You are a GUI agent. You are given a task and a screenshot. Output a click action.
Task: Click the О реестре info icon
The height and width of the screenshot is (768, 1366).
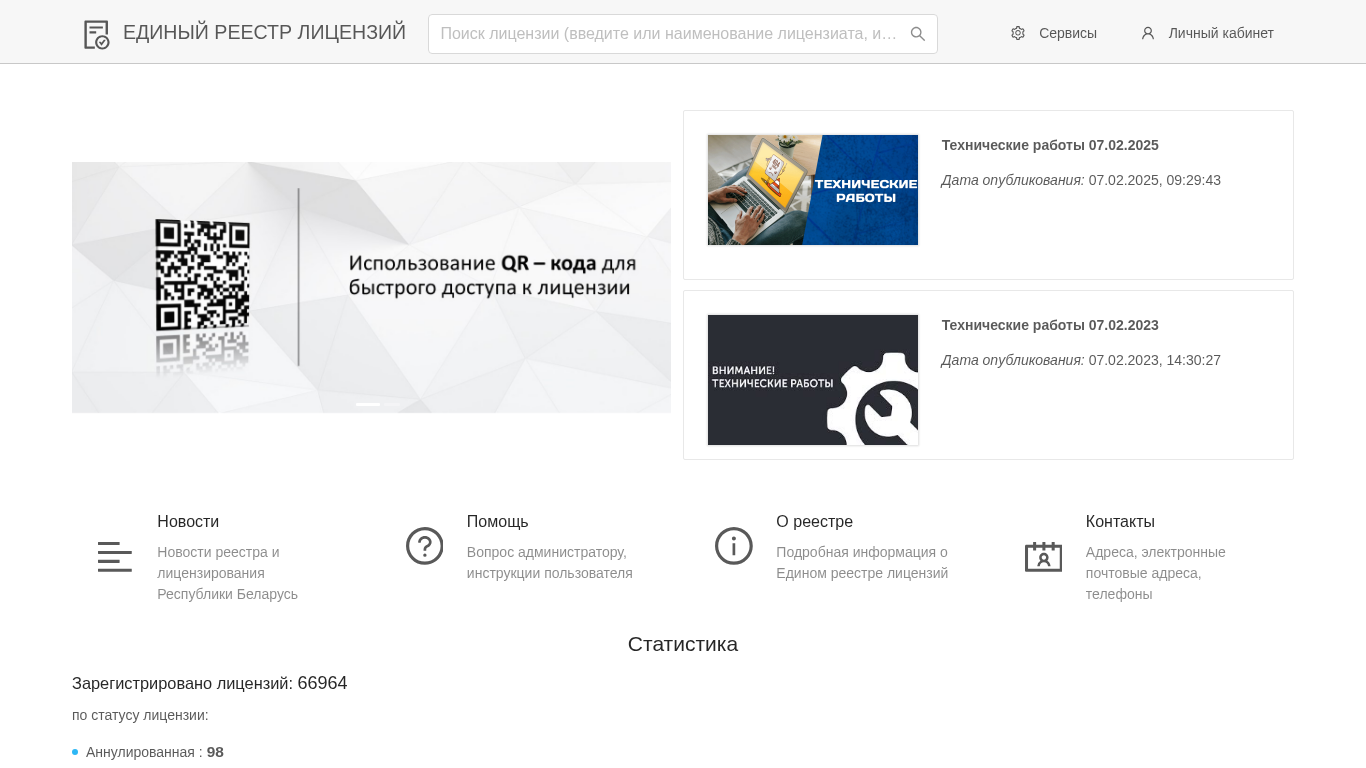[x=734, y=546]
